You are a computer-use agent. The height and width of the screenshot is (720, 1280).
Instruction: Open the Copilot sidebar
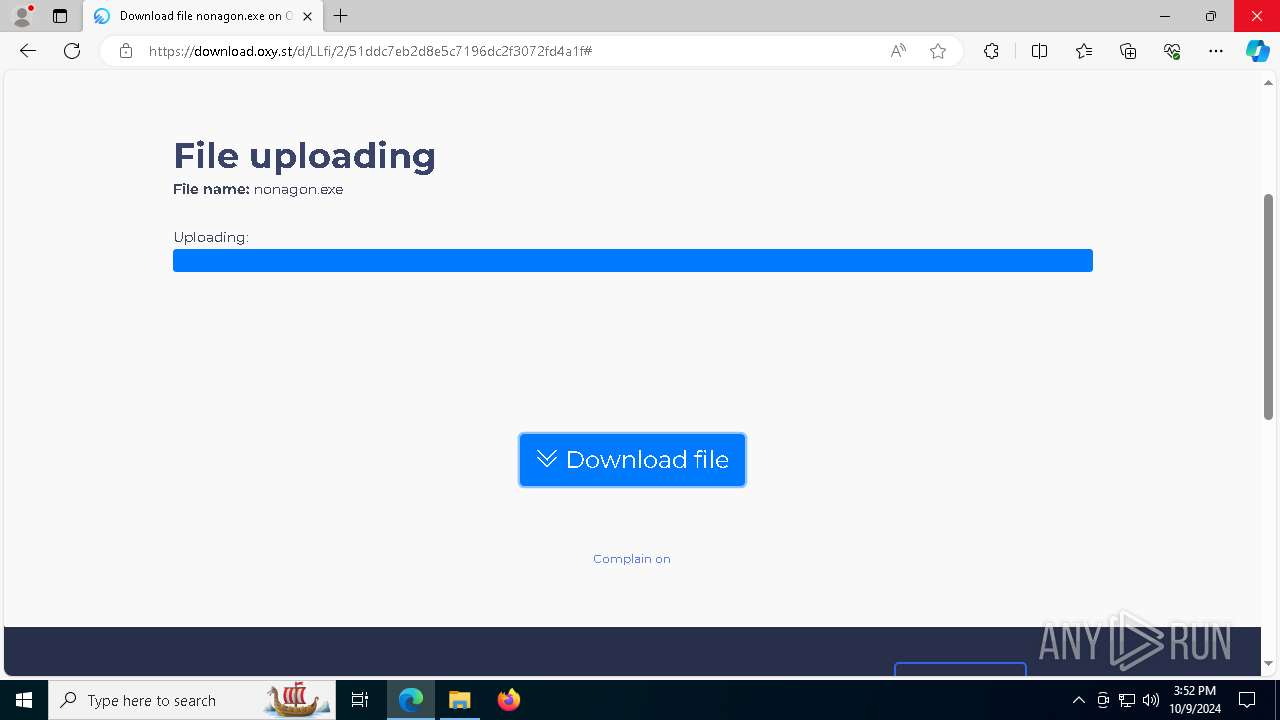coord(1258,51)
